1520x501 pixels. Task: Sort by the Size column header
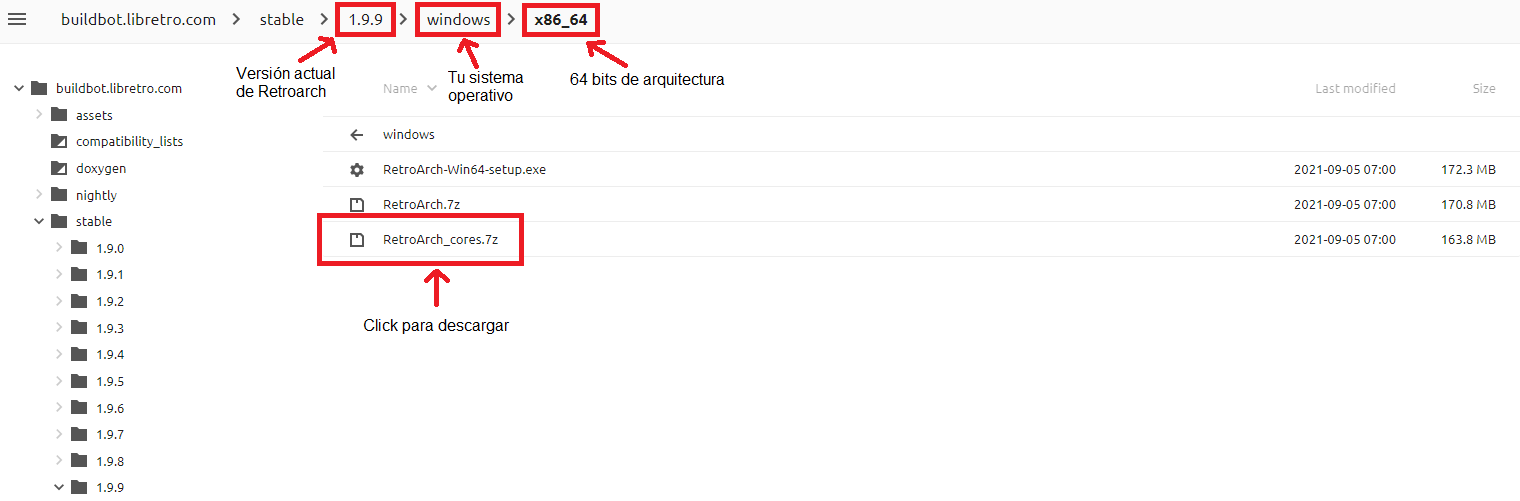1484,88
